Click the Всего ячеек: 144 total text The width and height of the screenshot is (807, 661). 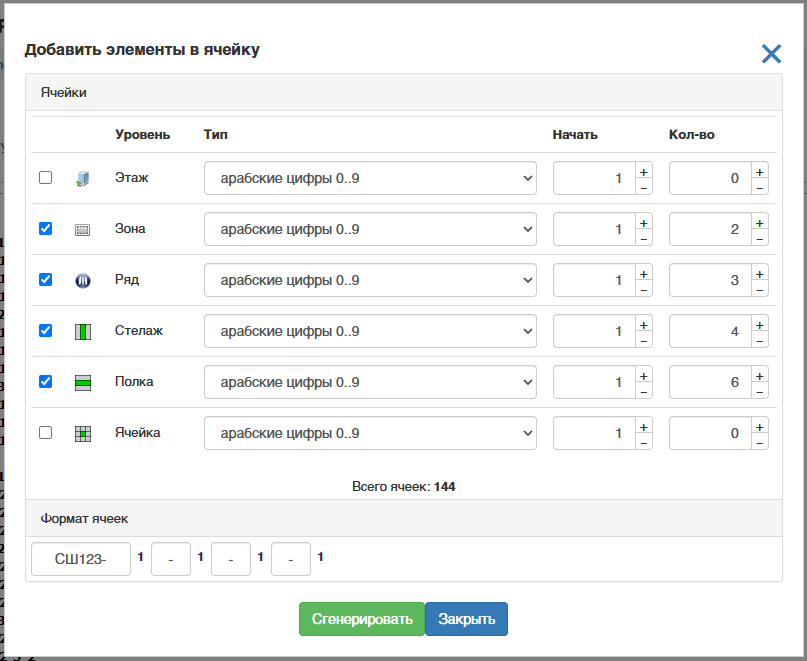(x=404, y=486)
